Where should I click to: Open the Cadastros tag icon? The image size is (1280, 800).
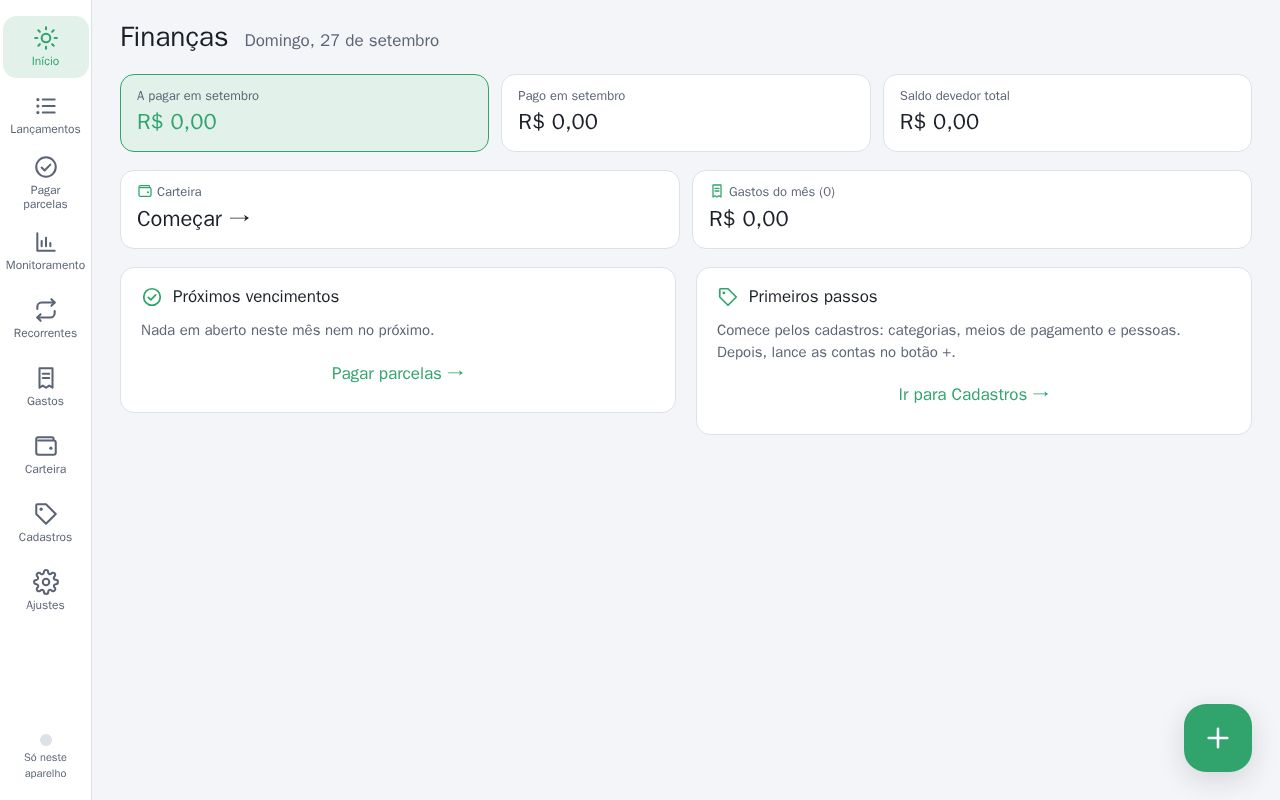46,514
